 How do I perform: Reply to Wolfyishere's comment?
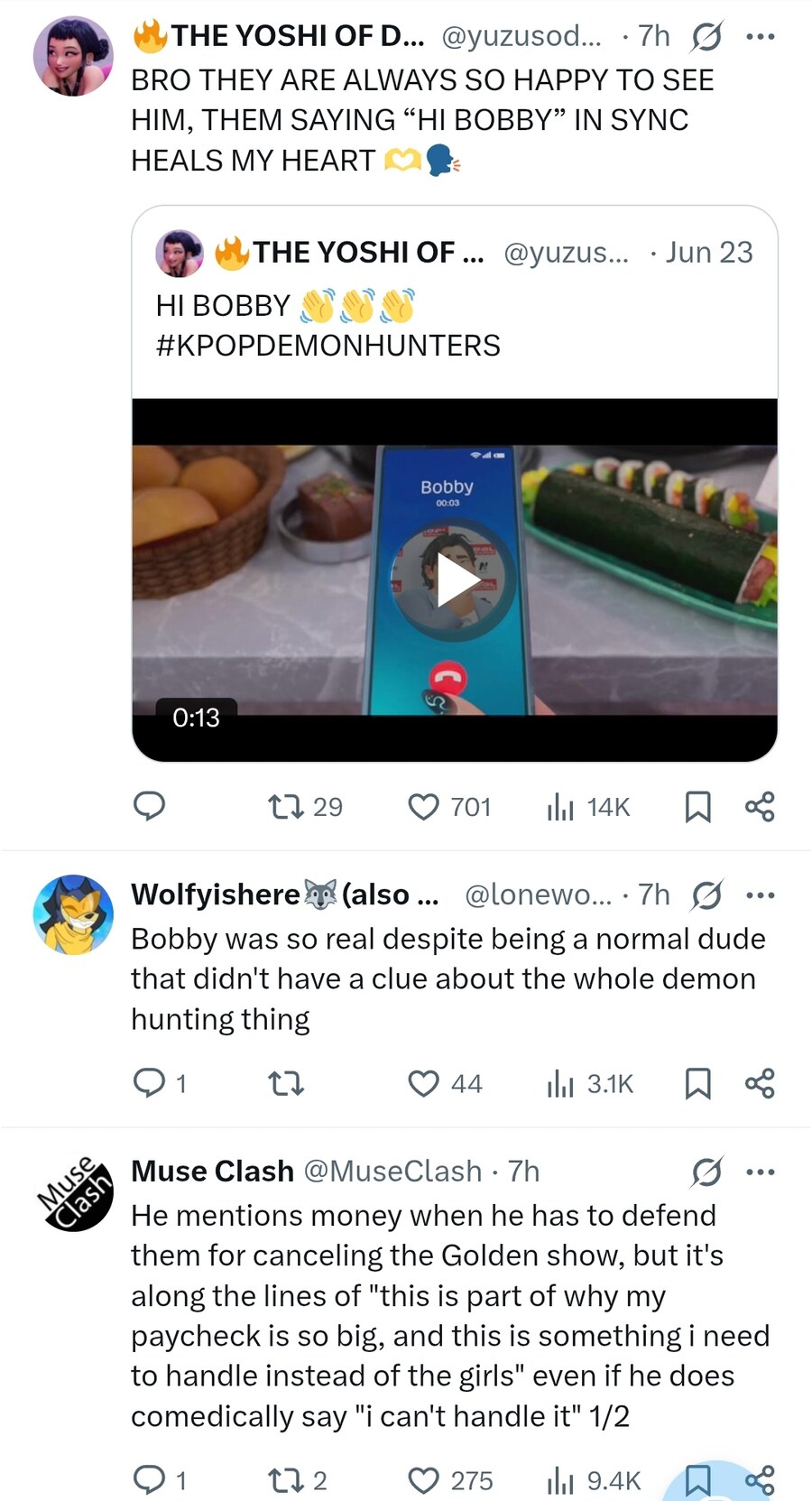pos(160,1083)
